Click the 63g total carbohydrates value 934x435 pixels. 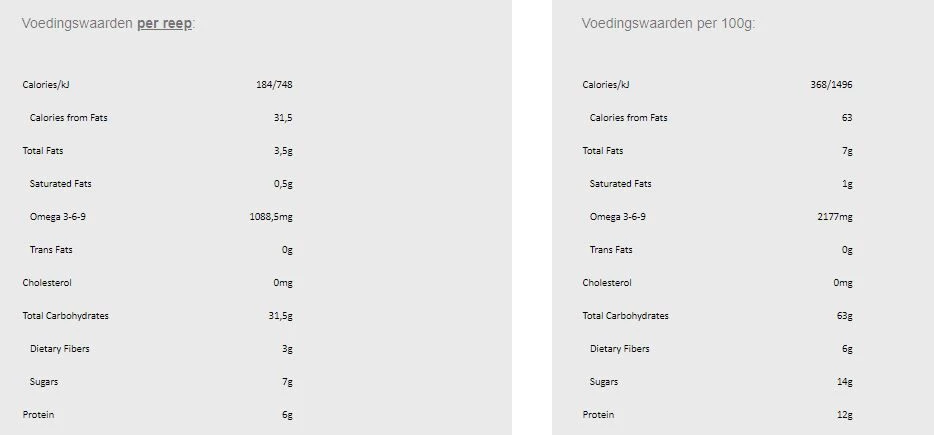[x=843, y=316]
